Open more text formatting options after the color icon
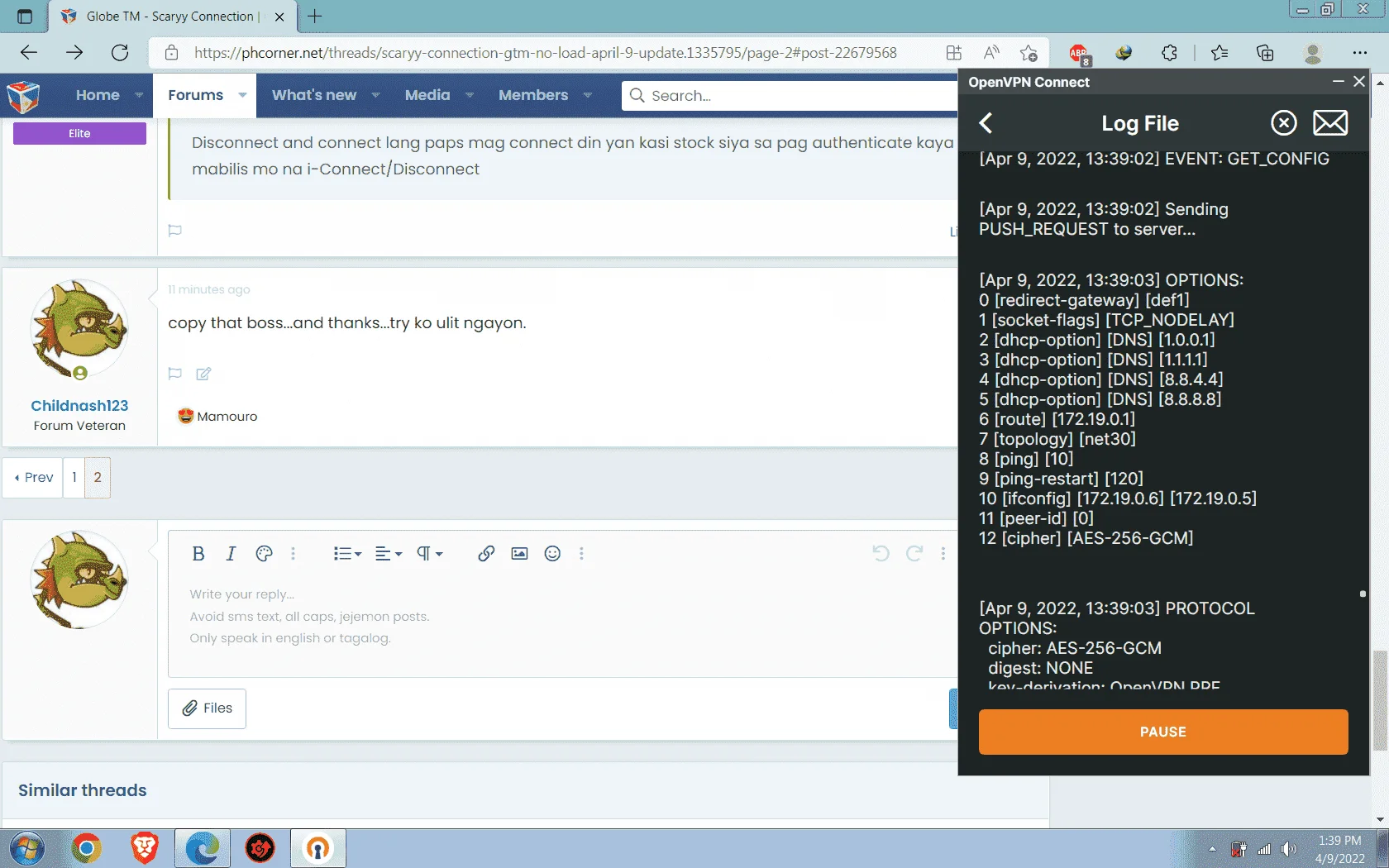The height and width of the screenshot is (868, 1389). pos(293,553)
